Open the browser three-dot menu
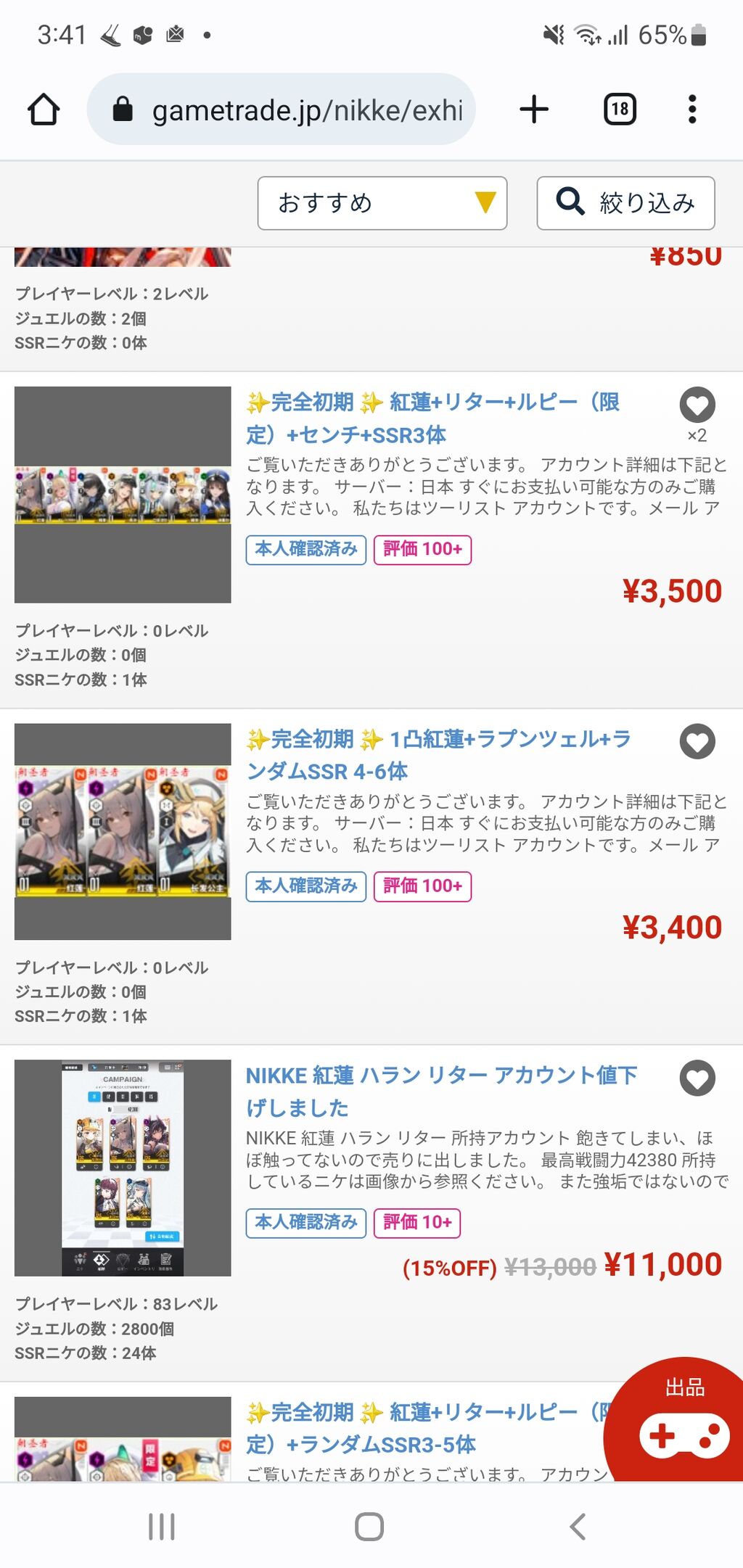This screenshot has width=743, height=1568. pyautogui.click(x=692, y=110)
